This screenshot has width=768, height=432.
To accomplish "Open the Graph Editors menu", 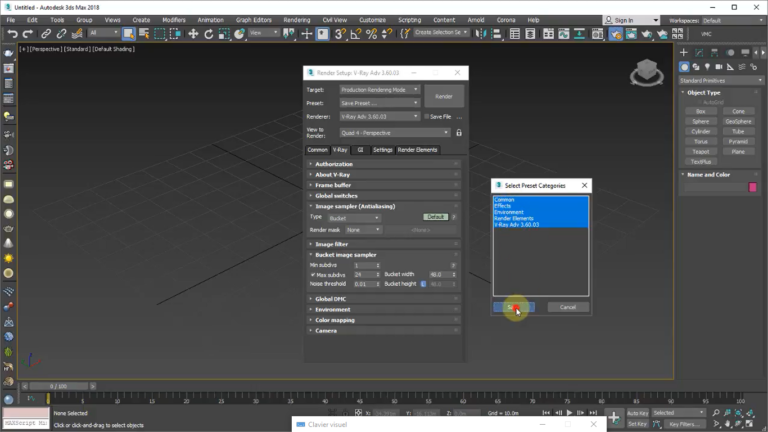I will click(253, 20).
